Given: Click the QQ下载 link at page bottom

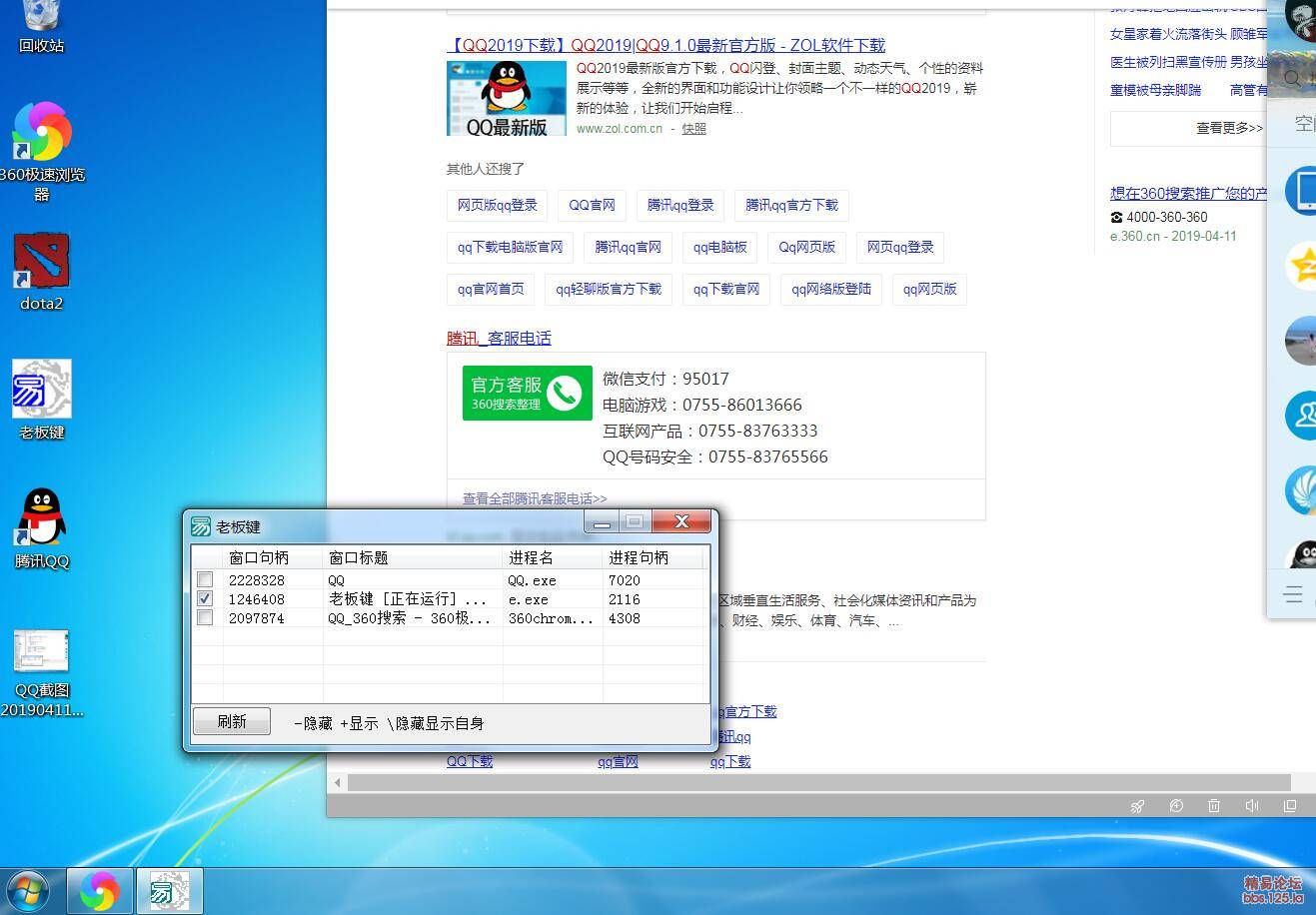Looking at the screenshot, I should [470, 761].
